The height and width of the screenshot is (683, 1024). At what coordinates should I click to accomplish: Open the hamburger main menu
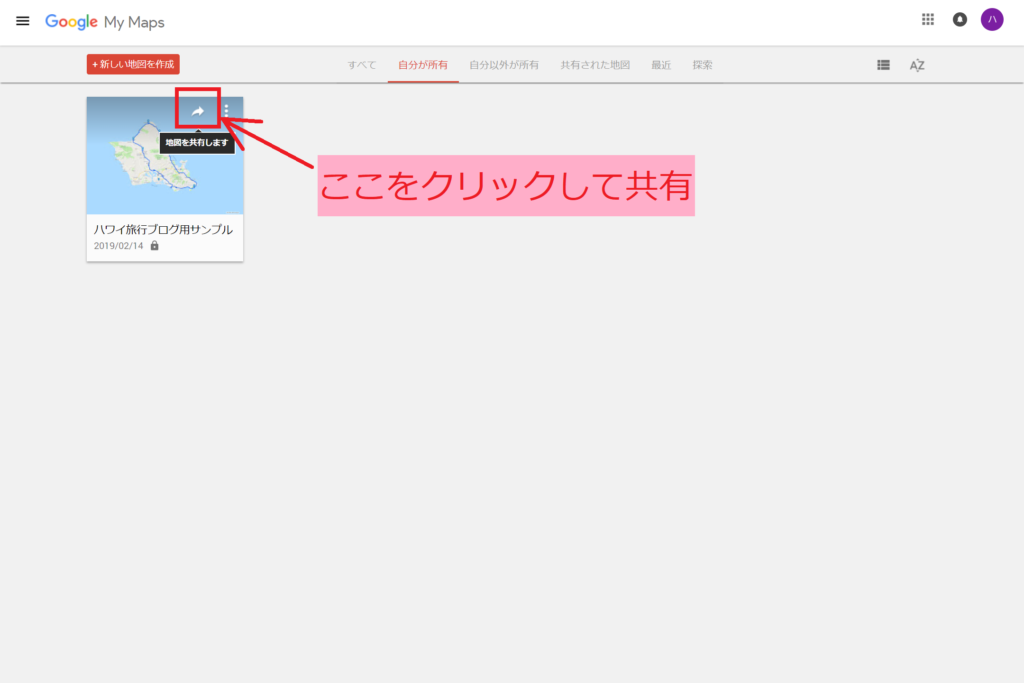[x=22, y=21]
